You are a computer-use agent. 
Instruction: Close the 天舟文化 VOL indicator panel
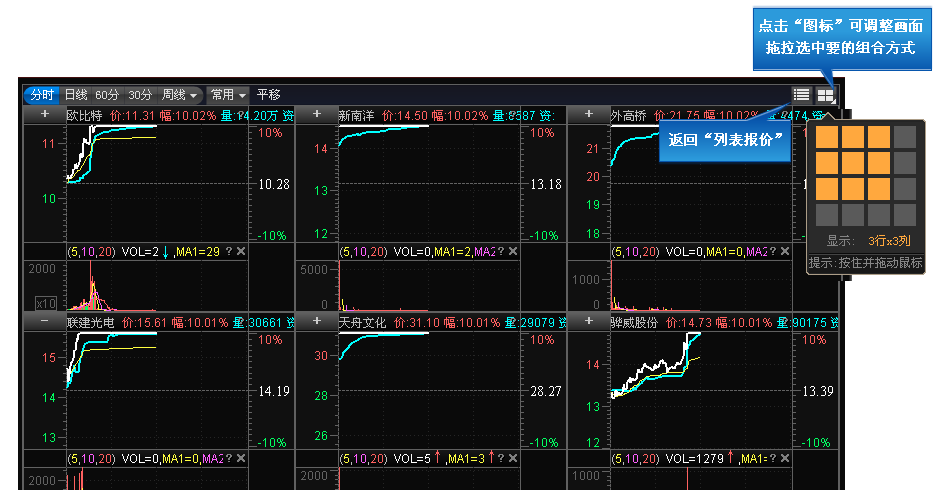(513, 458)
